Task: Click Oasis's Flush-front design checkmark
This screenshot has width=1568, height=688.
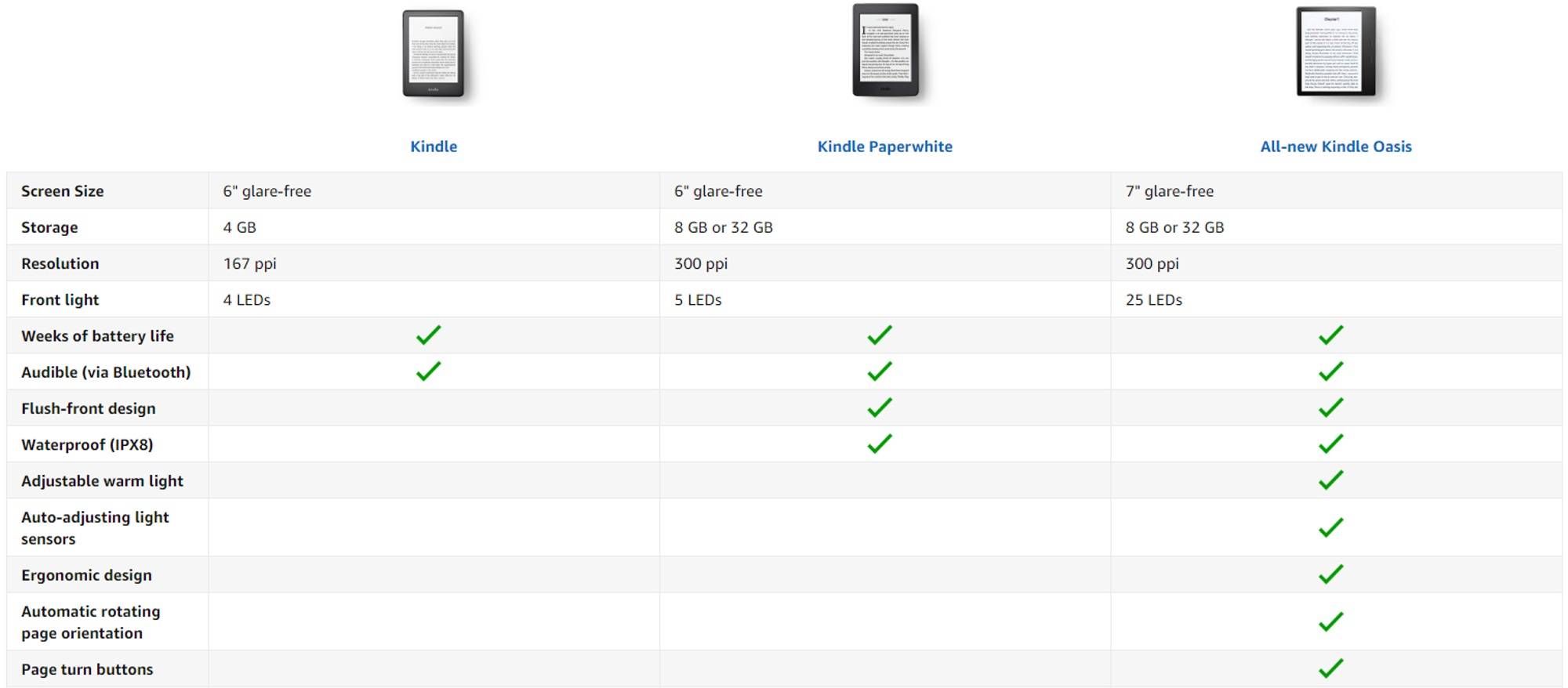Action: [x=1331, y=407]
